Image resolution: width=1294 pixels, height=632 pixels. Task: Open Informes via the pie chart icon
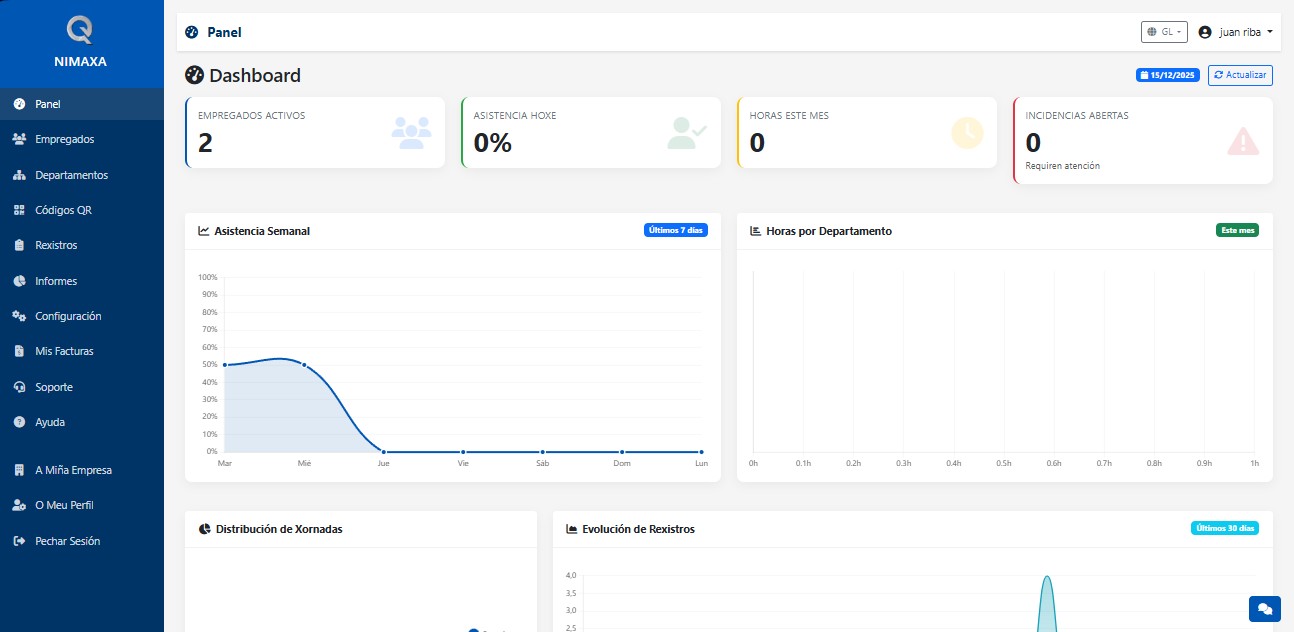tap(19, 281)
